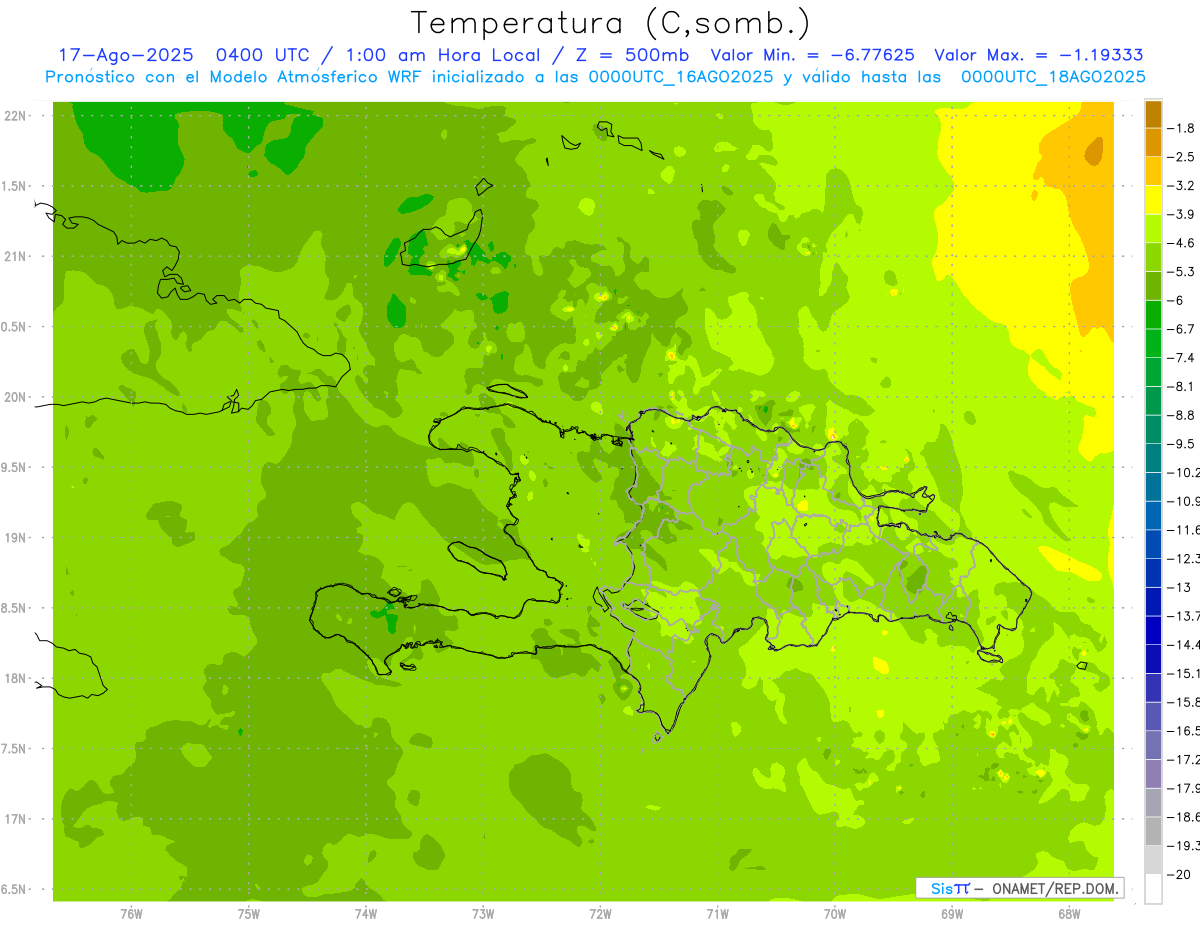Click the 75W longitude label
1200x927 pixels.
249,914
